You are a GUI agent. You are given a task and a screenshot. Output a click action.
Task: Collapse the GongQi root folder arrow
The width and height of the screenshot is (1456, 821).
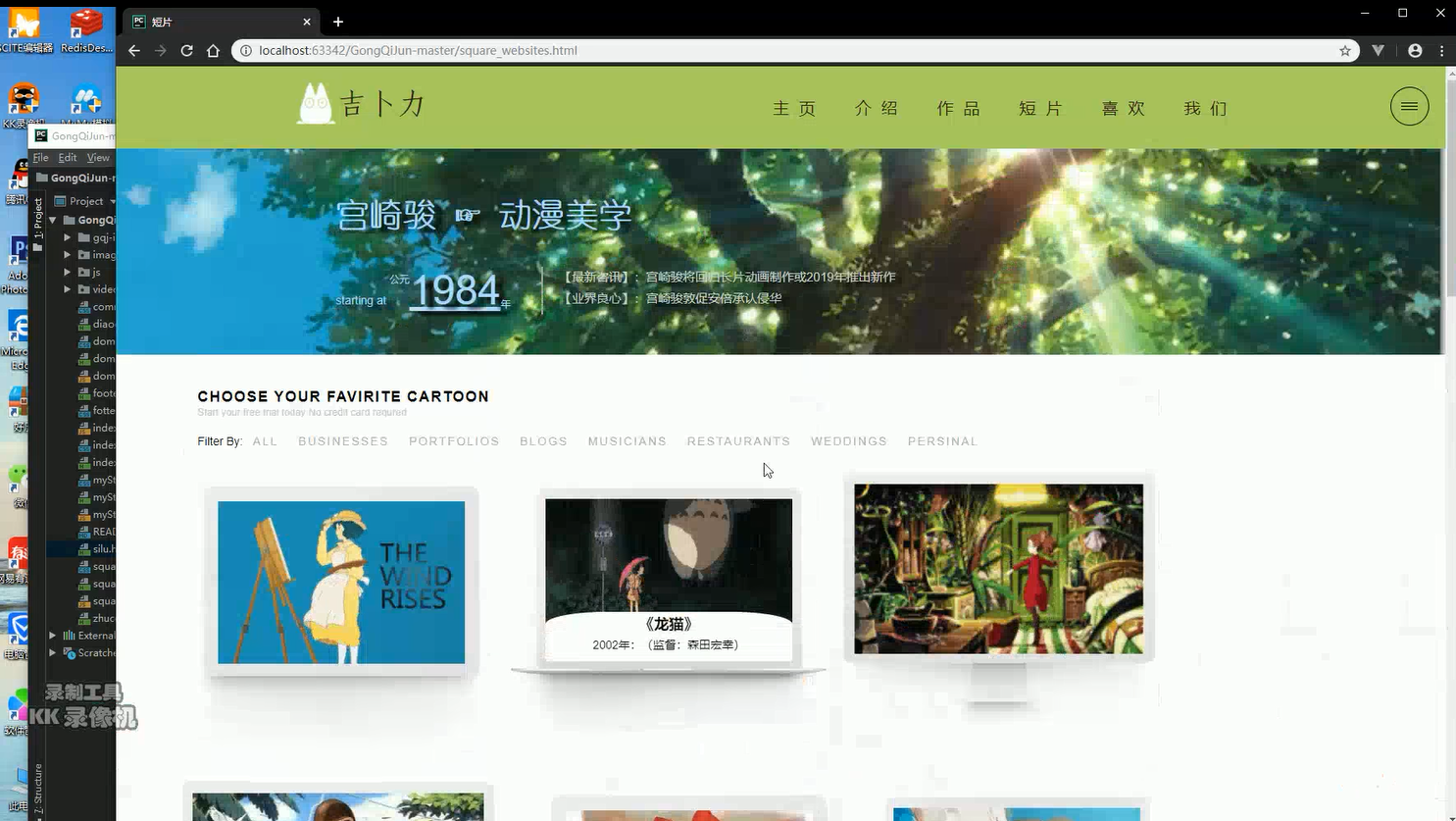pyautogui.click(x=53, y=220)
